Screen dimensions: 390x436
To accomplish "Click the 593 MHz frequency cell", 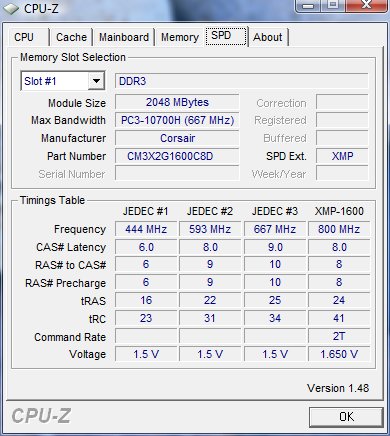I will click(x=210, y=229).
